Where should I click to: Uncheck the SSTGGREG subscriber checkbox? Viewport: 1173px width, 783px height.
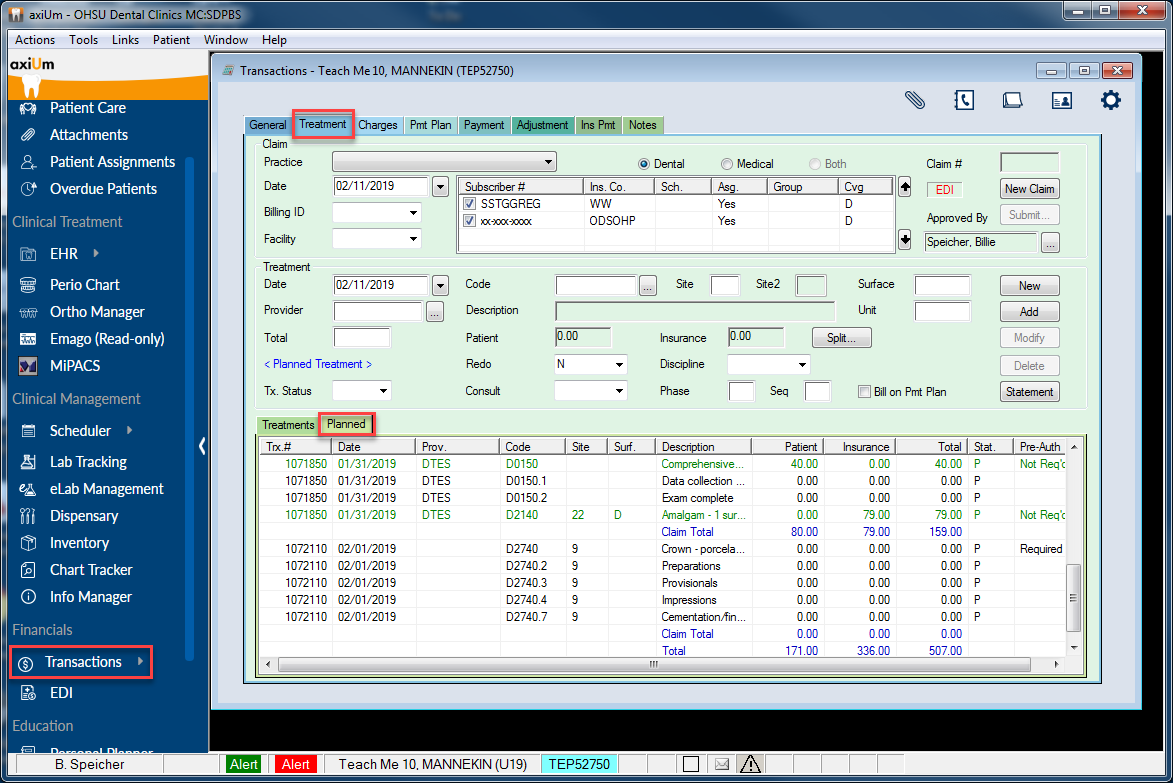(470, 203)
